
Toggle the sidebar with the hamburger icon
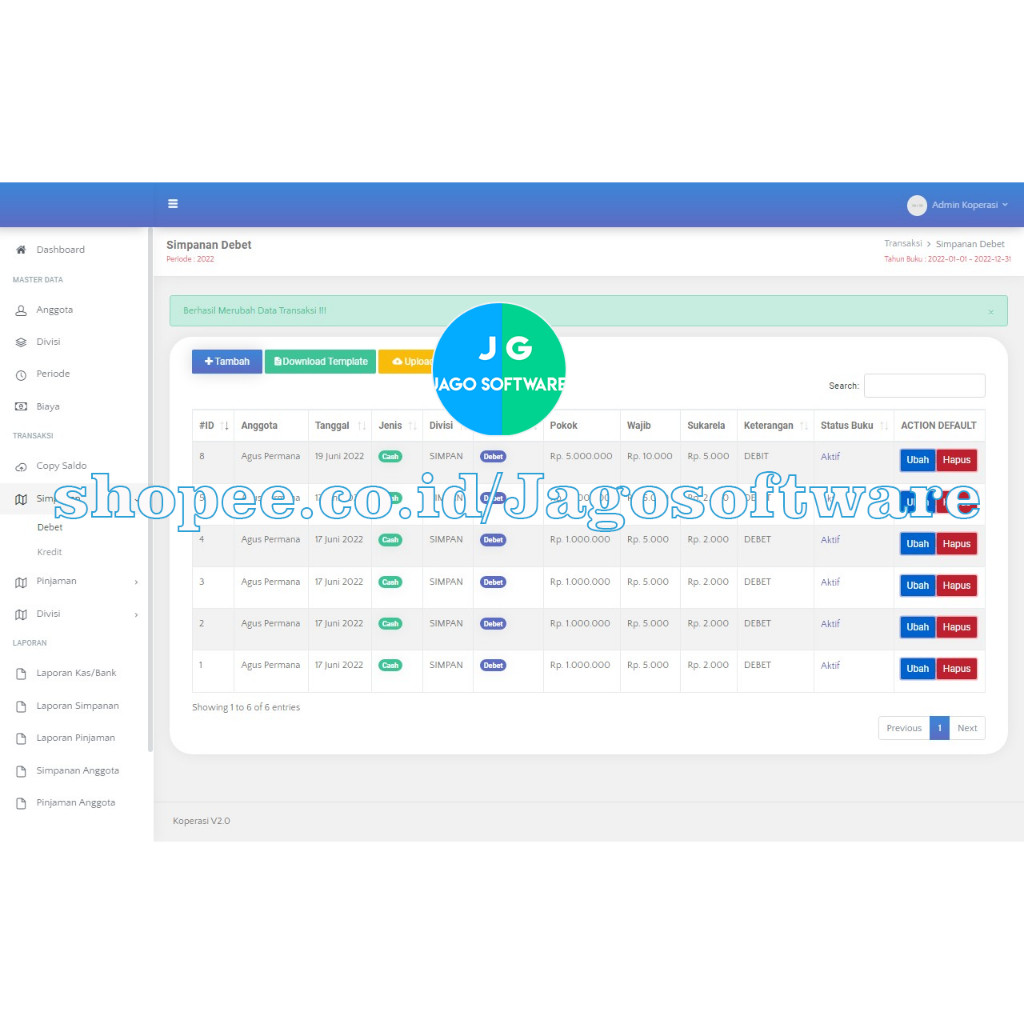172,203
